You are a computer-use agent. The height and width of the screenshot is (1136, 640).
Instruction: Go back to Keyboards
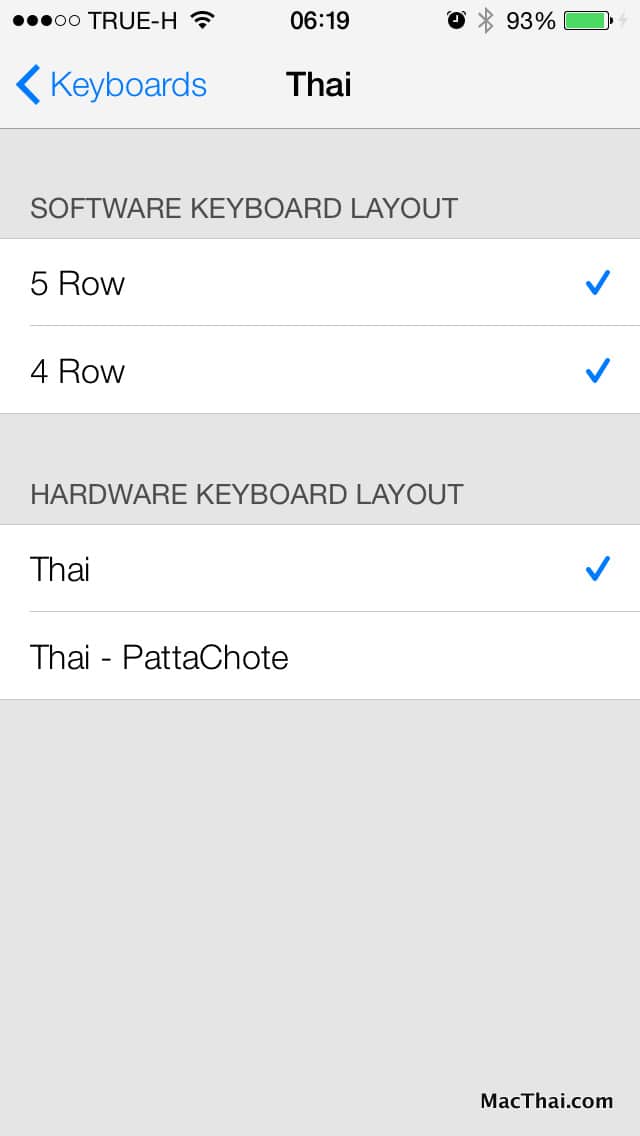click(x=112, y=85)
